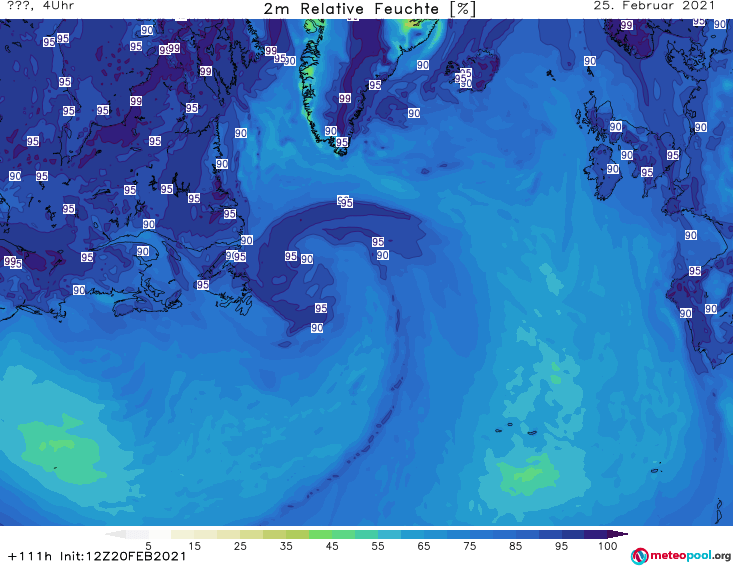Click the '15' value on the color scale
733x566 pixels.
(x=194, y=546)
